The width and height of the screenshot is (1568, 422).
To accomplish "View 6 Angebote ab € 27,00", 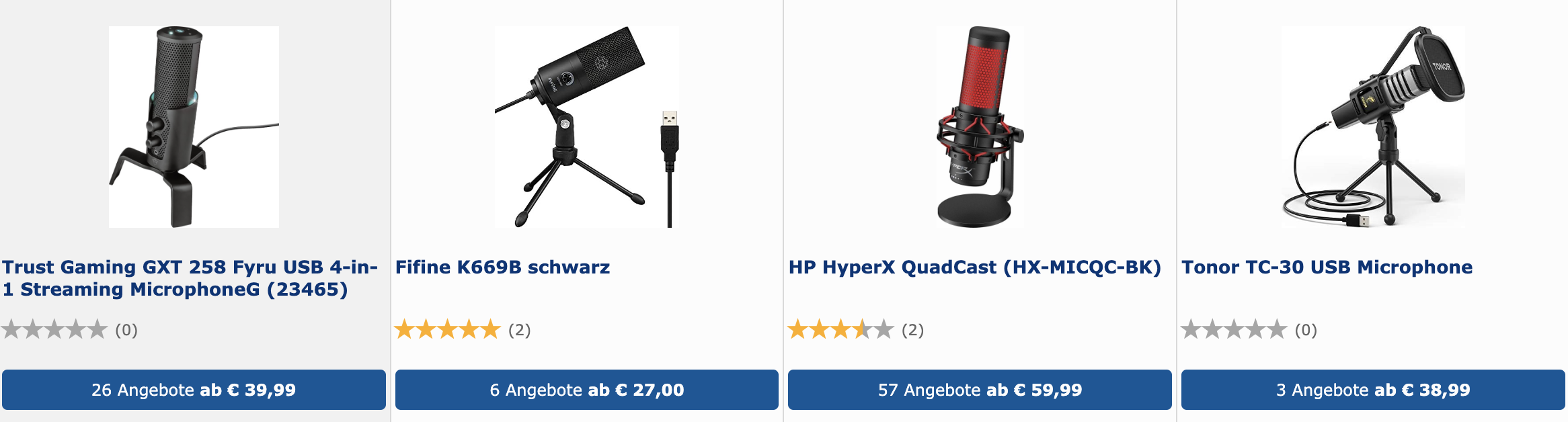I will [587, 390].
